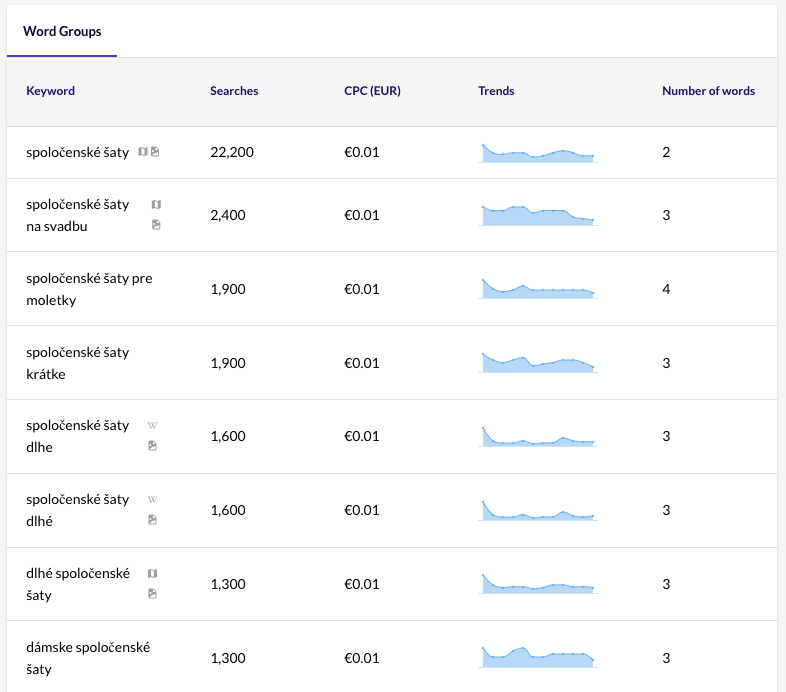Click word count 3 in 'krátke' row

[x=666, y=363]
